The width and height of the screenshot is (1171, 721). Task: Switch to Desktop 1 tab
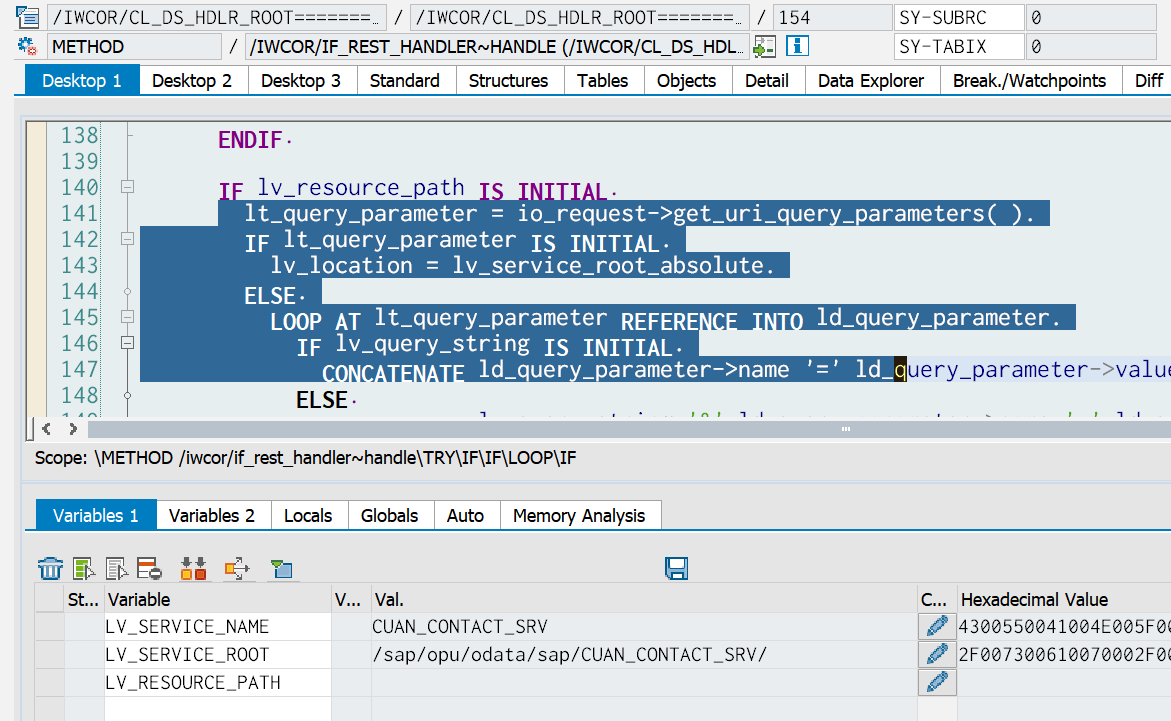click(82, 80)
